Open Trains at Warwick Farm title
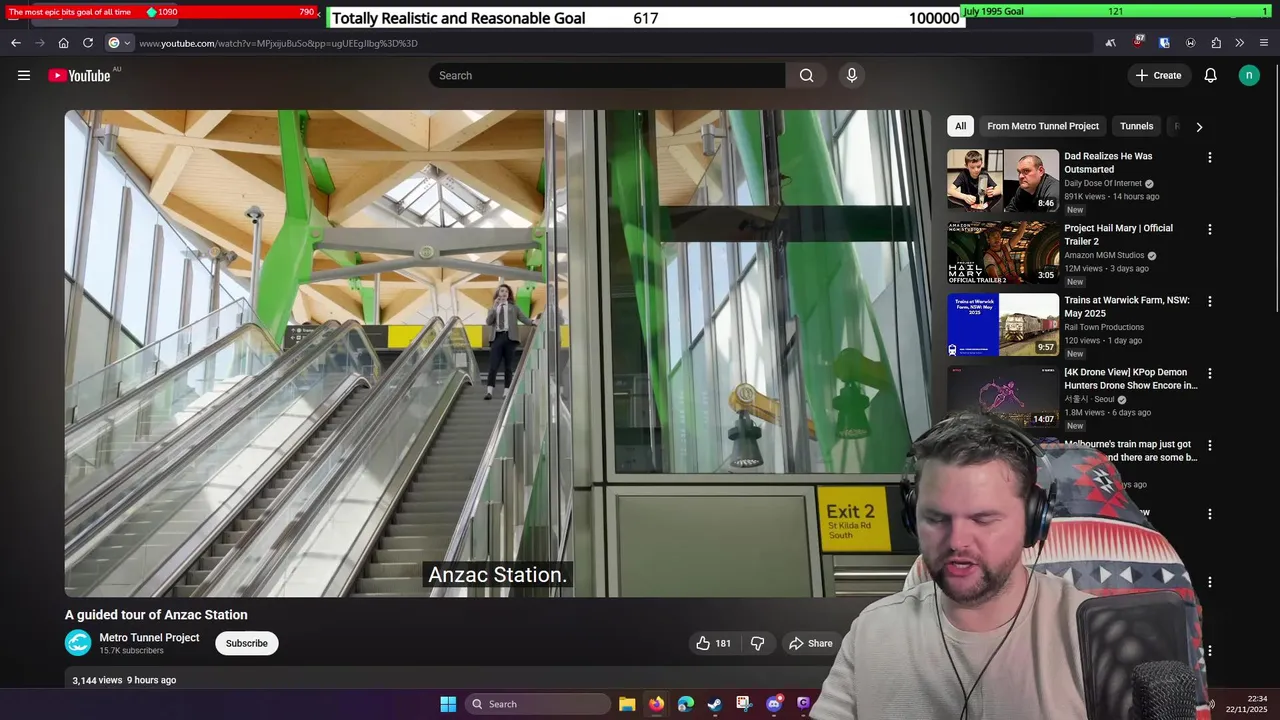The image size is (1280, 720). coord(1126,307)
